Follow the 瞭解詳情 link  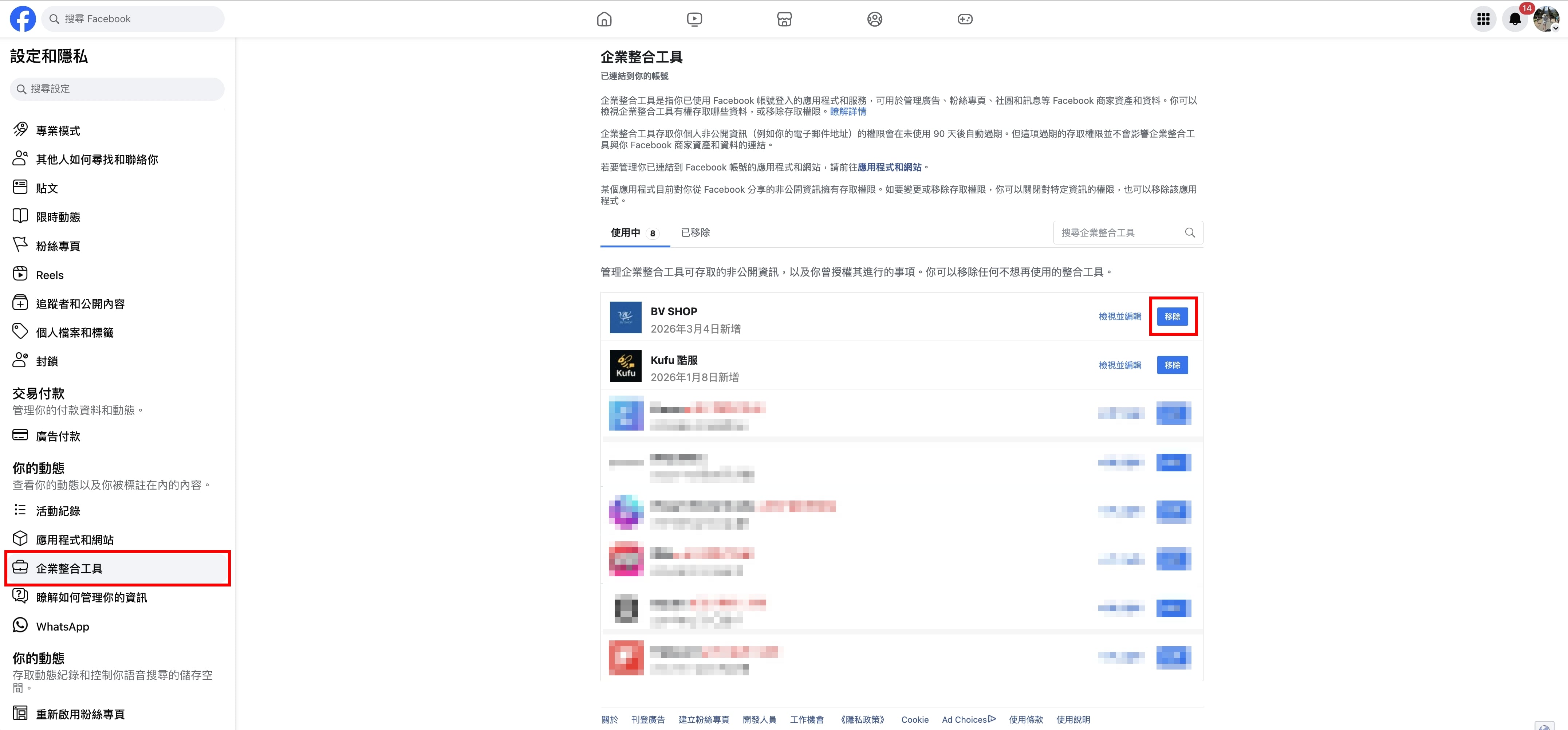pos(848,111)
